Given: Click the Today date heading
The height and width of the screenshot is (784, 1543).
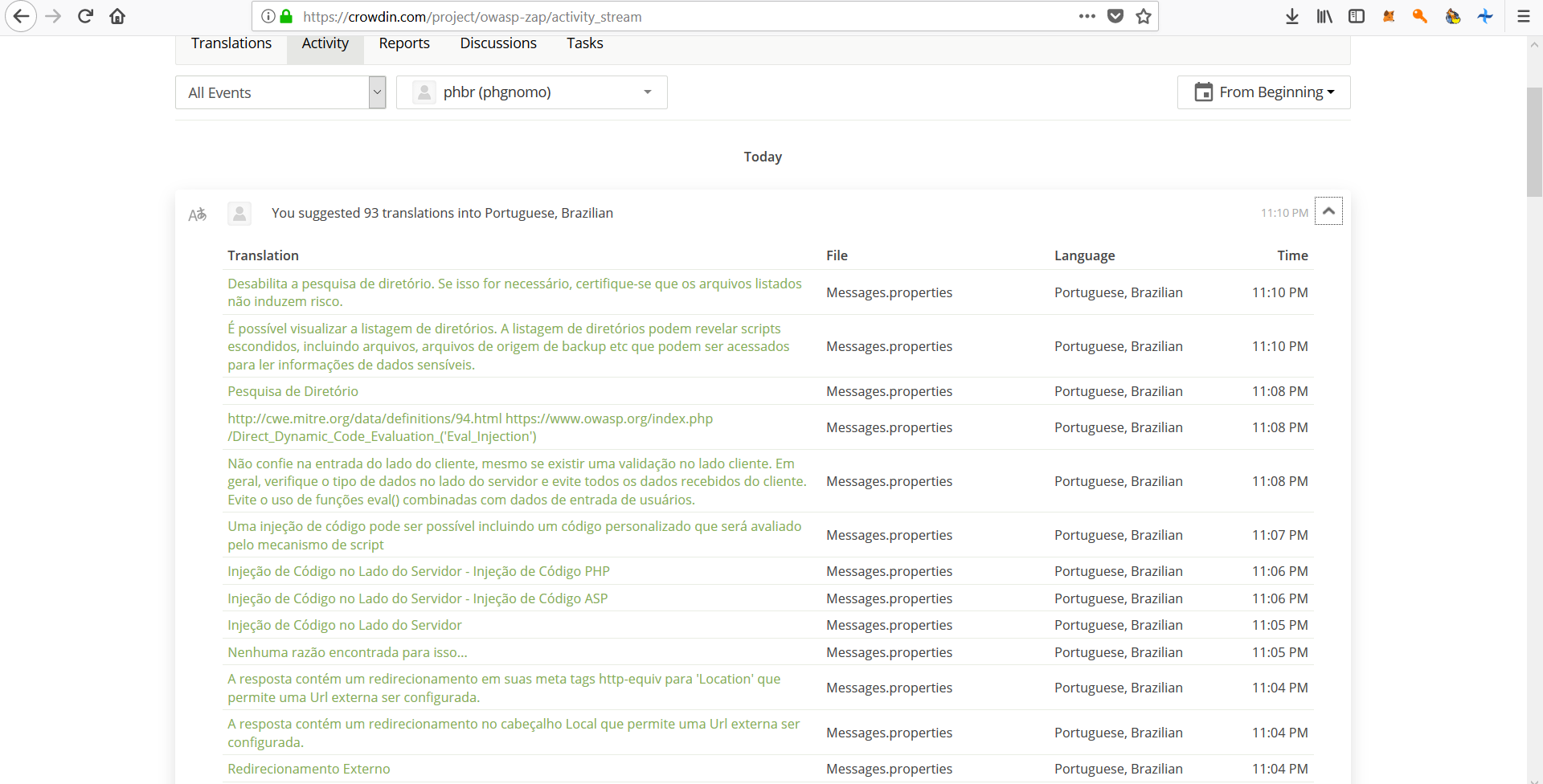Looking at the screenshot, I should 763,157.
